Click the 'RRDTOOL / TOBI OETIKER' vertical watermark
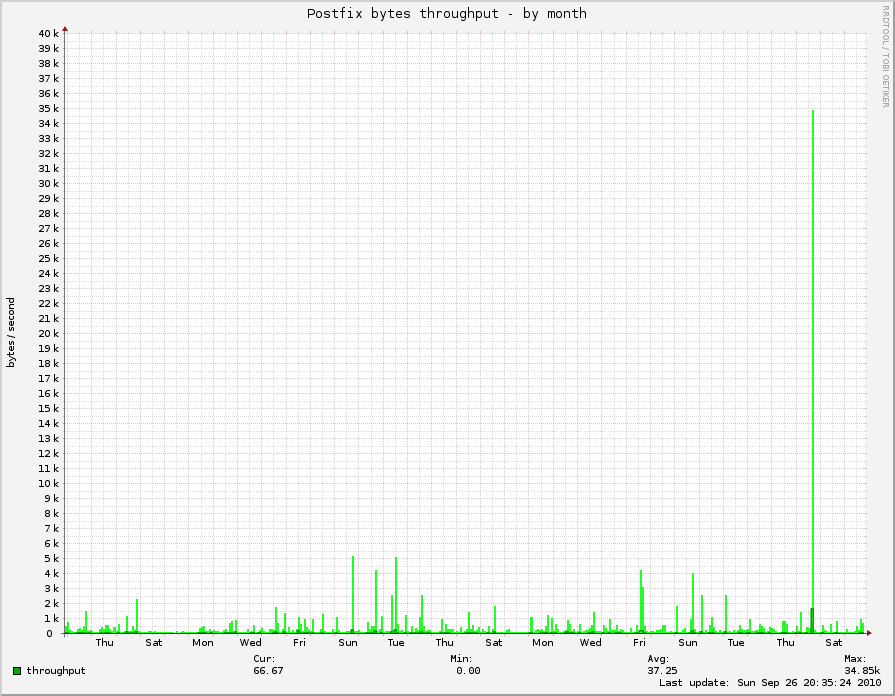Viewport: 895px width, 696px height. coord(885,55)
